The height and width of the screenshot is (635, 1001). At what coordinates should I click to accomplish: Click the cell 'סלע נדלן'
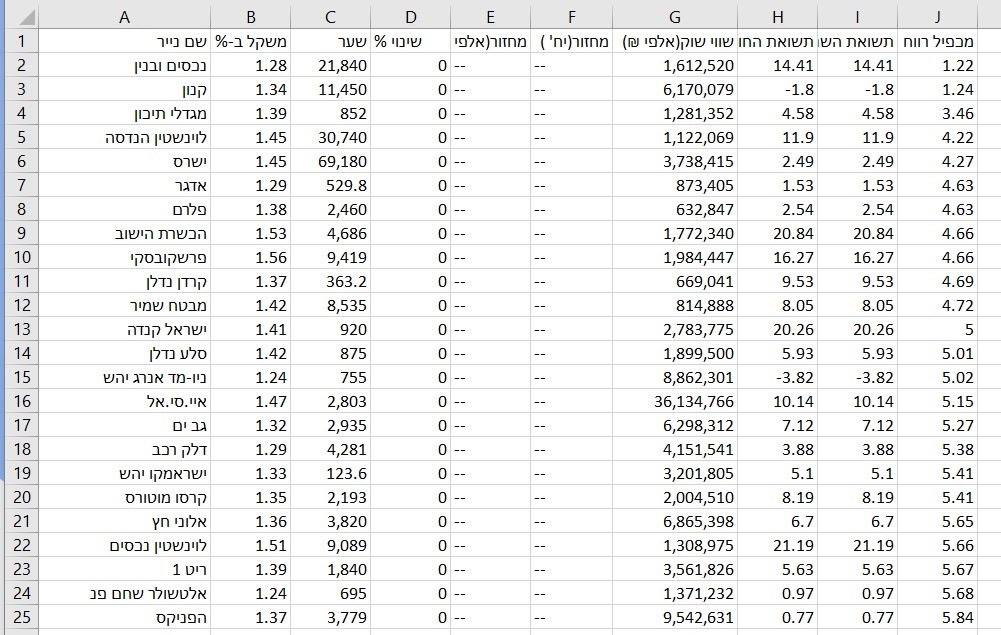coord(124,354)
